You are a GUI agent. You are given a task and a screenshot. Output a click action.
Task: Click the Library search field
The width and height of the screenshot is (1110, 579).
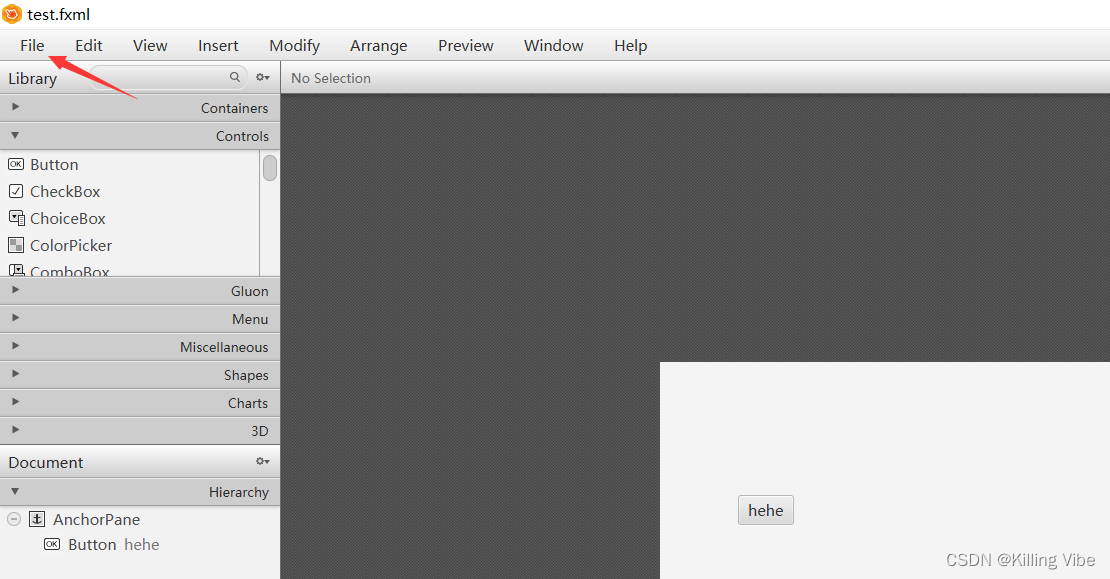coord(167,77)
